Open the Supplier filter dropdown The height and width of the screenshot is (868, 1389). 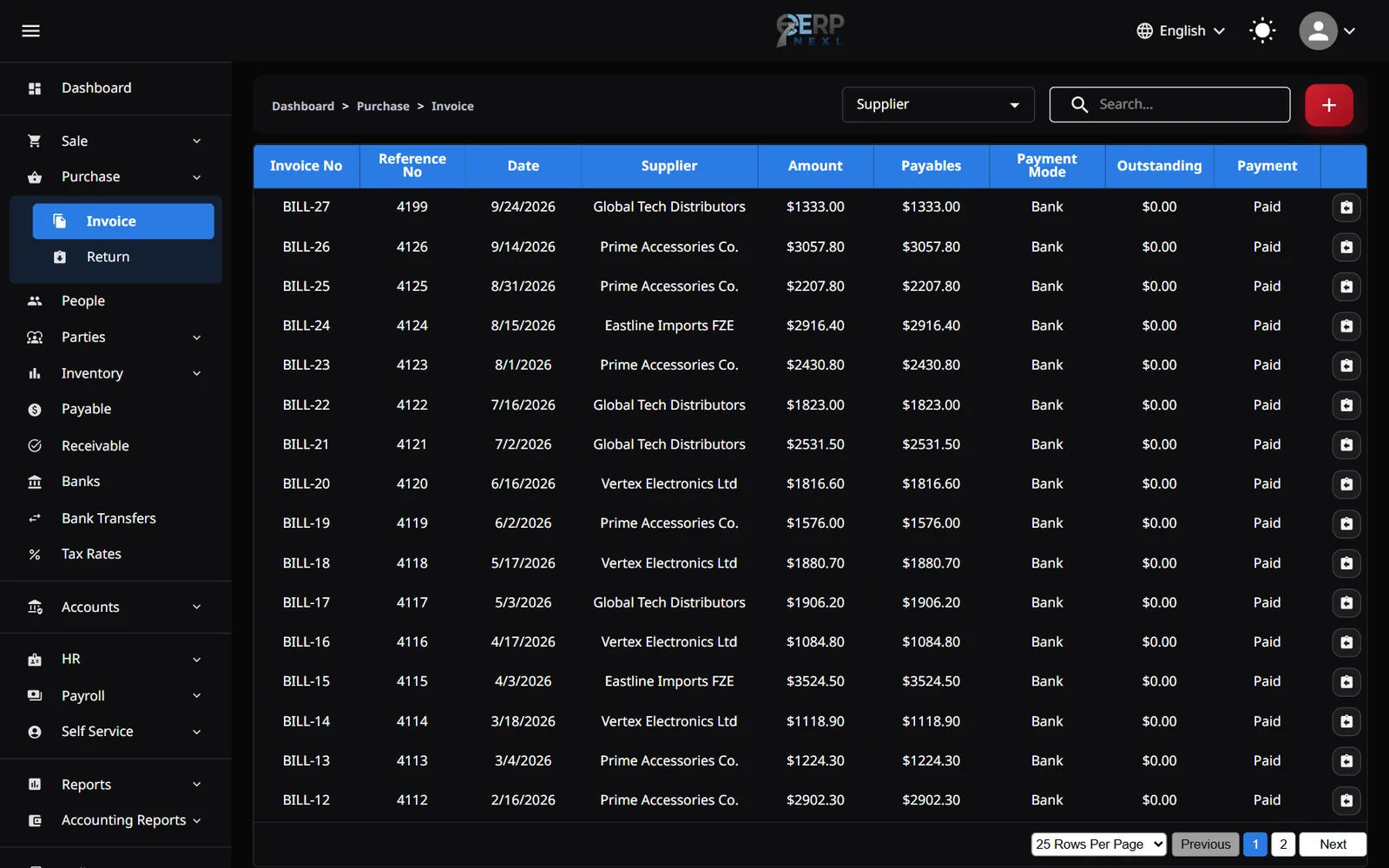click(938, 104)
